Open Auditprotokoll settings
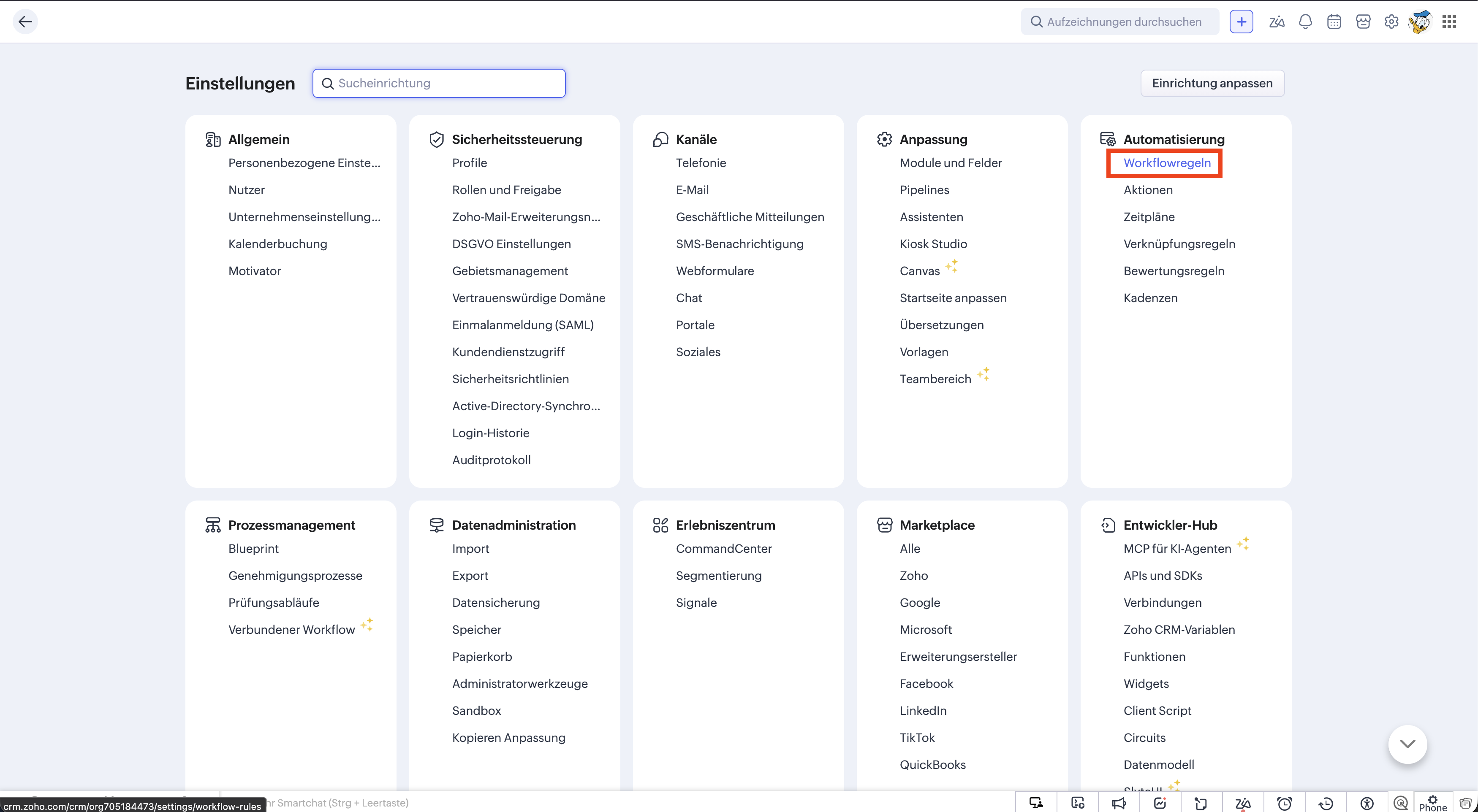 [491, 460]
